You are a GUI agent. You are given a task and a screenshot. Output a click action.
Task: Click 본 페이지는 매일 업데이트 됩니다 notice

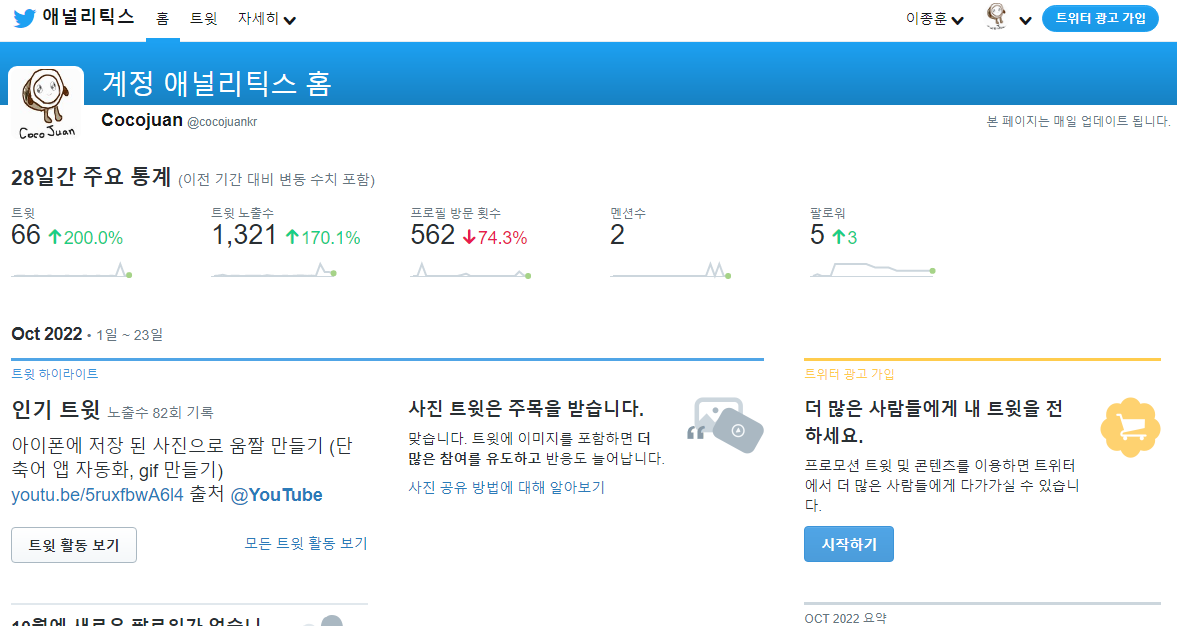click(1078, 121)
